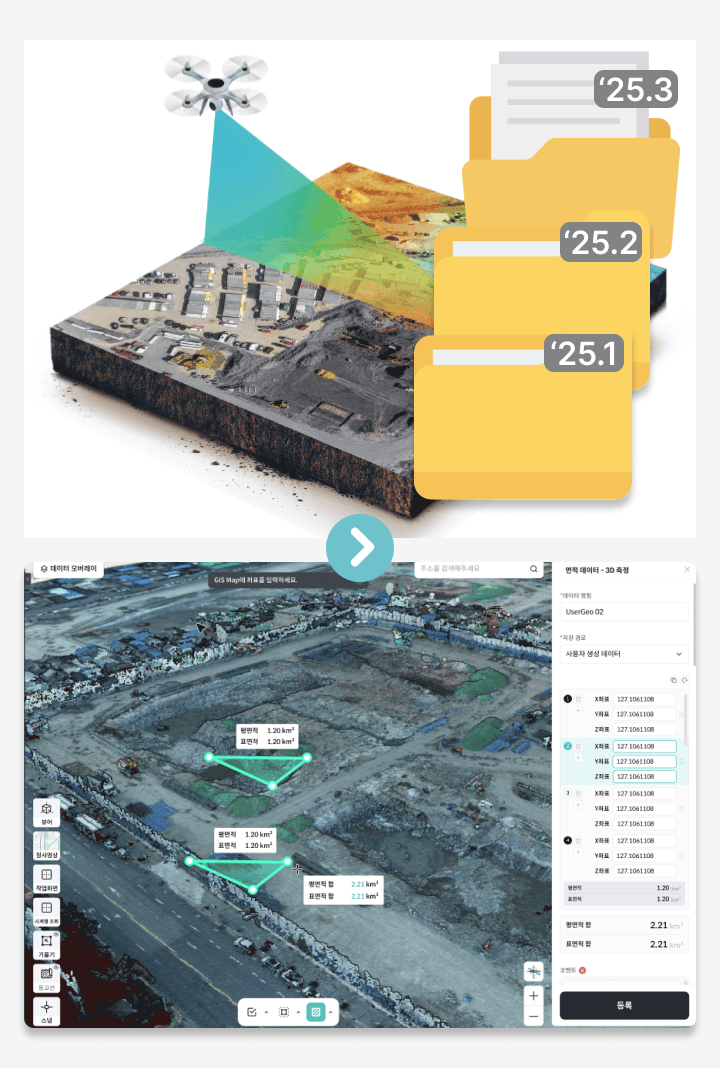This screenshot has height=1068, width=720.
Task: Expand options arrow beside the teal area tool
Action: (x=331, y=1012)
